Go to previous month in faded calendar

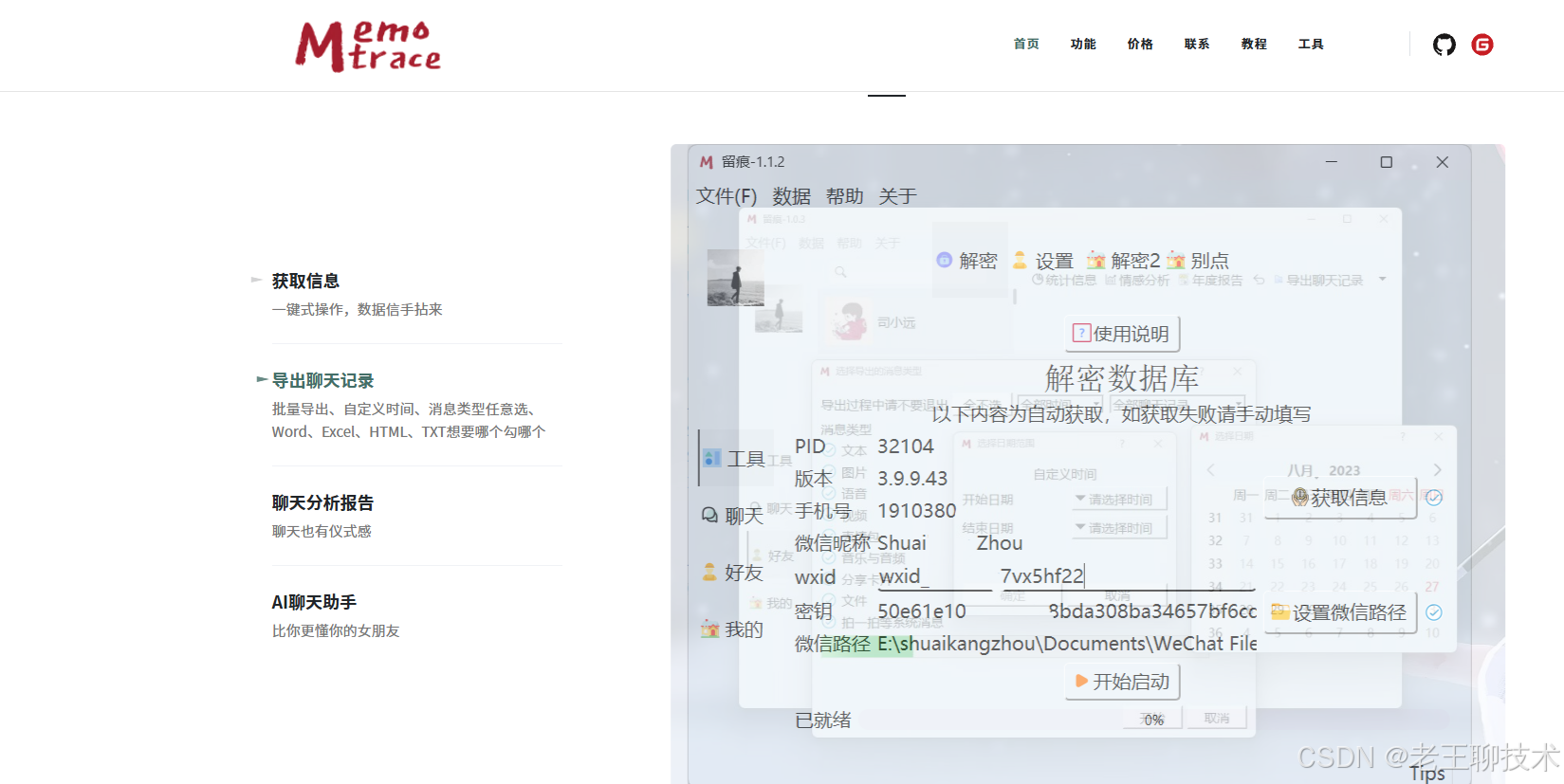[1210, 470]
